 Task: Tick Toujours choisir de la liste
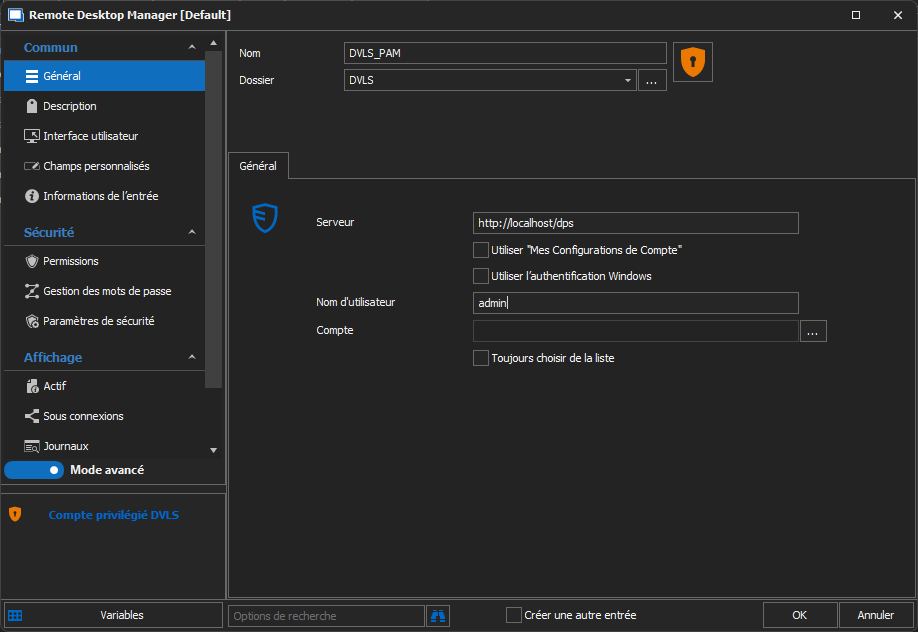point(481,358)
